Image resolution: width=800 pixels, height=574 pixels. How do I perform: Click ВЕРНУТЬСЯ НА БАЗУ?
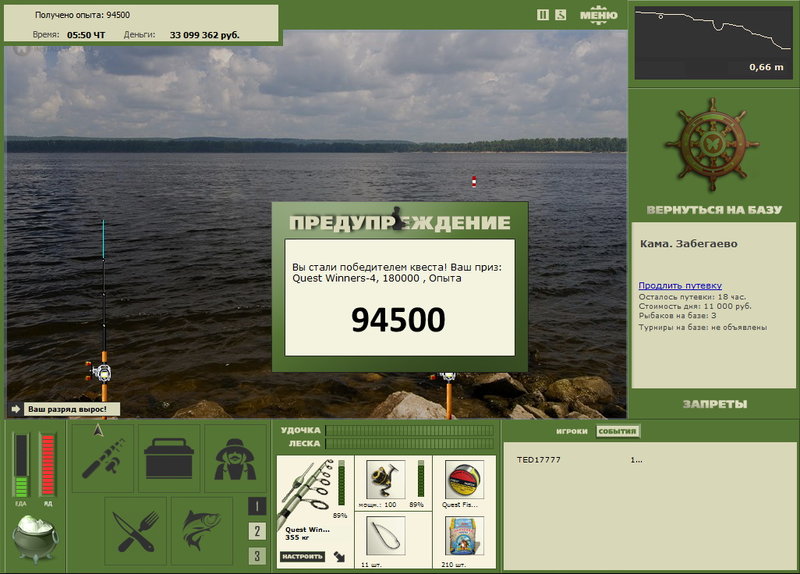714,210
